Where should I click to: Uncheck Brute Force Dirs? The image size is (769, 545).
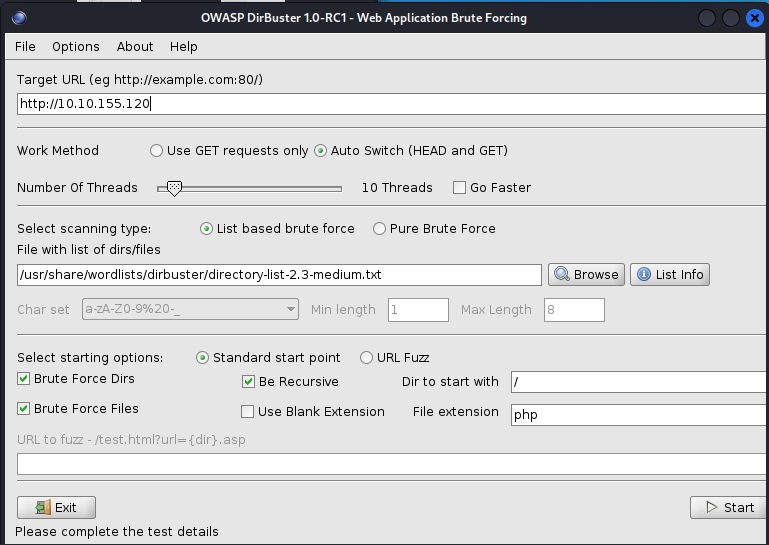[24, 380]
